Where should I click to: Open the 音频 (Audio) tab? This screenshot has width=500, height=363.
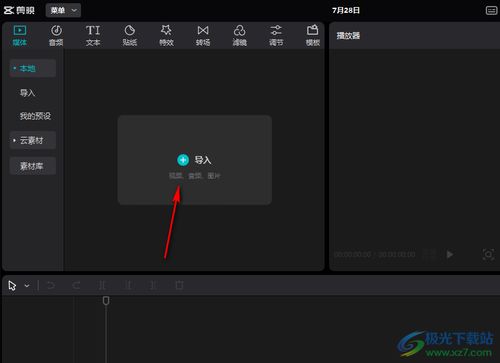tap(56, 35)
